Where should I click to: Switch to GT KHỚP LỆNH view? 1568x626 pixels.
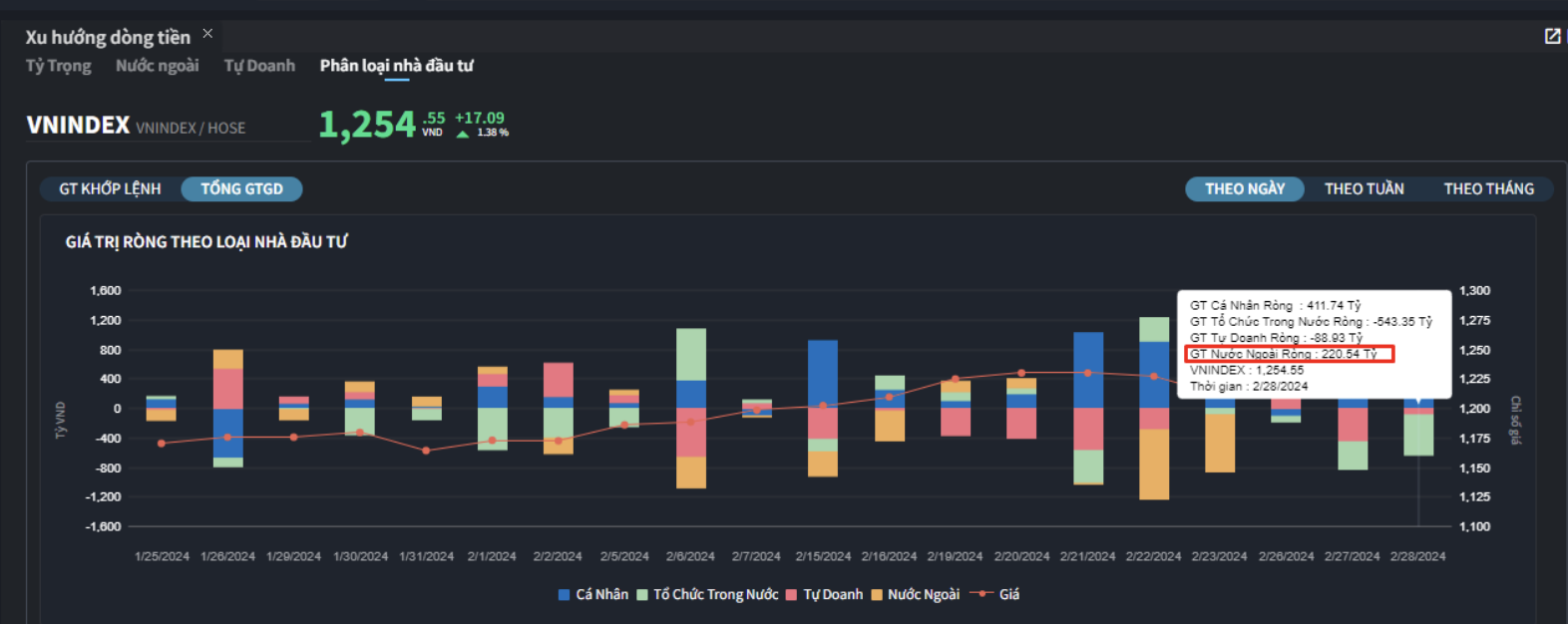(x=110, y=188)
